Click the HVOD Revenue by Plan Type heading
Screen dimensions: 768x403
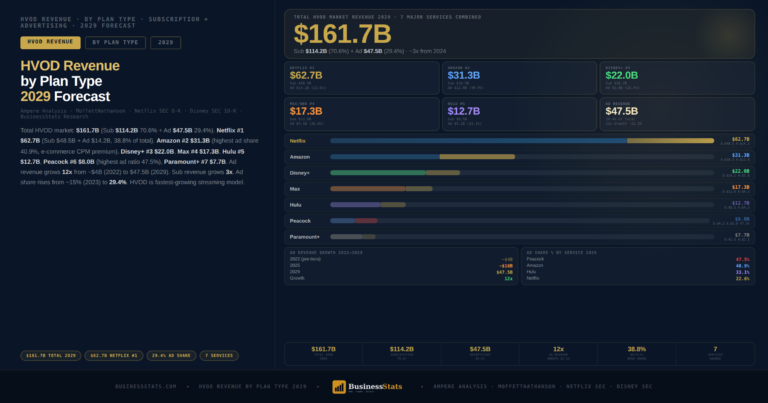coord(70,81)
